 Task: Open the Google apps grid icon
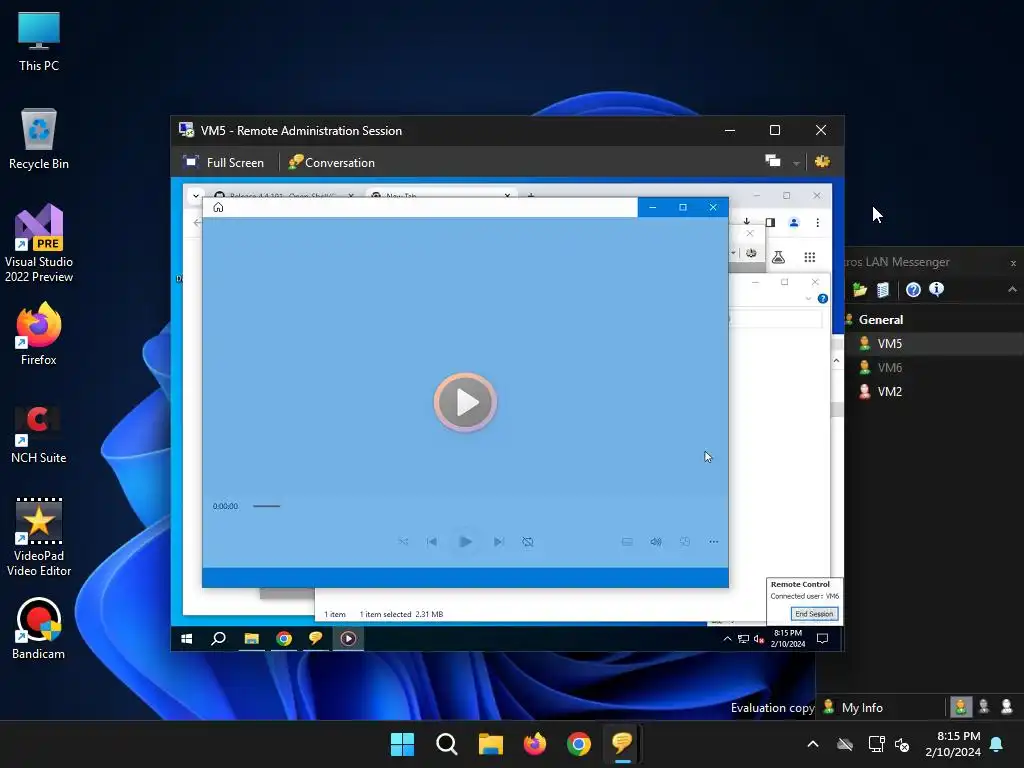pyautogui.click(x=810, y=257)
